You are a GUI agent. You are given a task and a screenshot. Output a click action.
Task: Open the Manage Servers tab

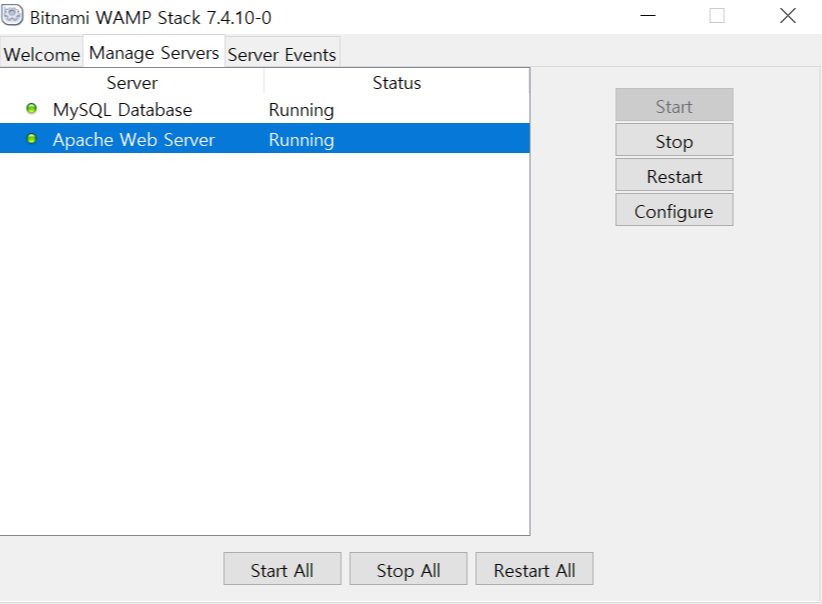point(154,52)
